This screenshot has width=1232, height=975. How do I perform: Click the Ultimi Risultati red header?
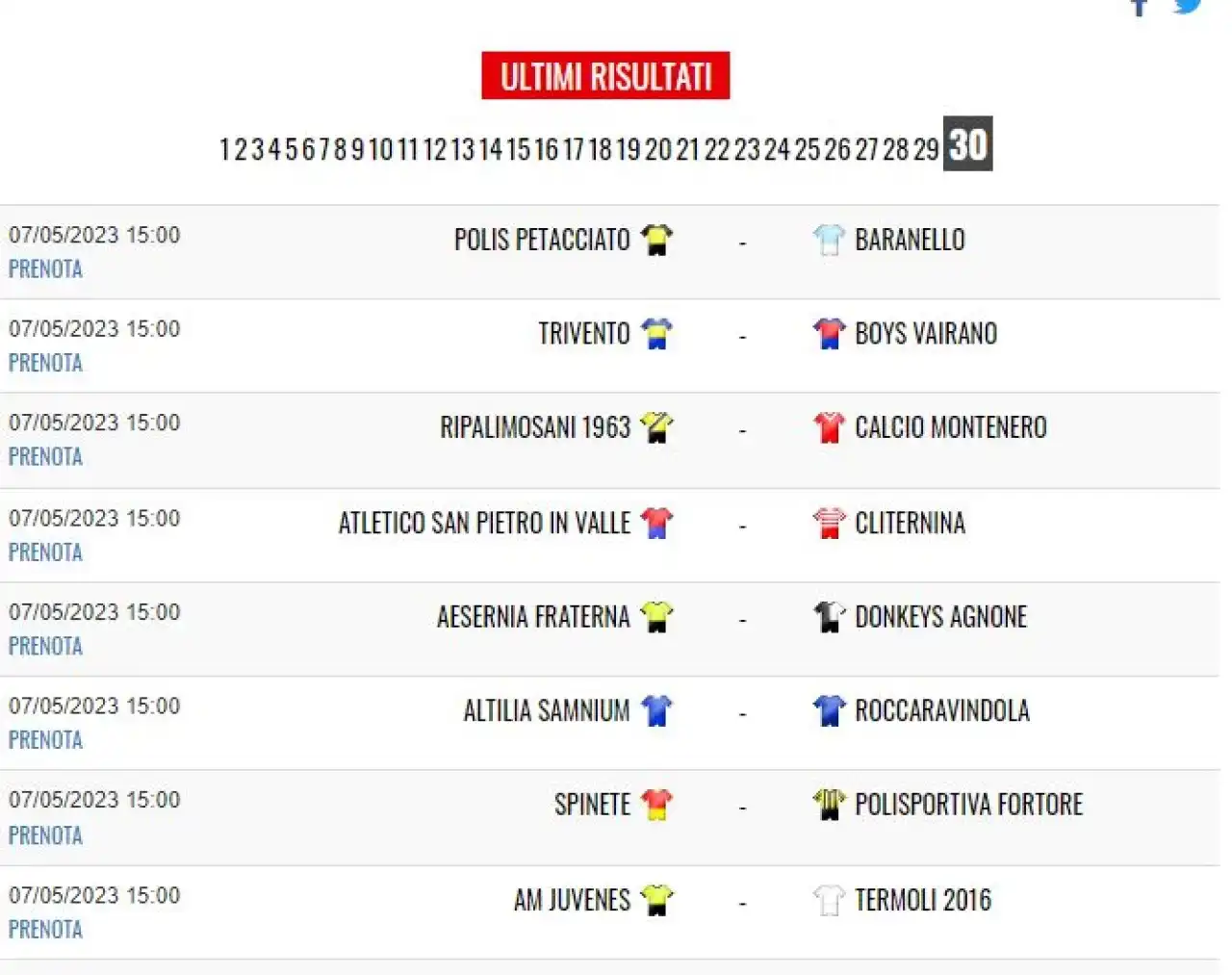605,75
